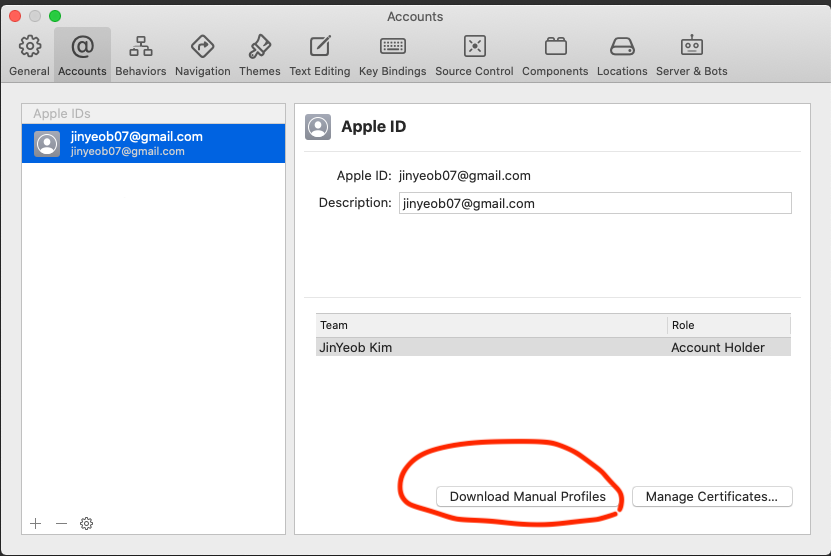Open the Key Bindings preferences
This screenshot has height=556, width=831.
point(392,56)
